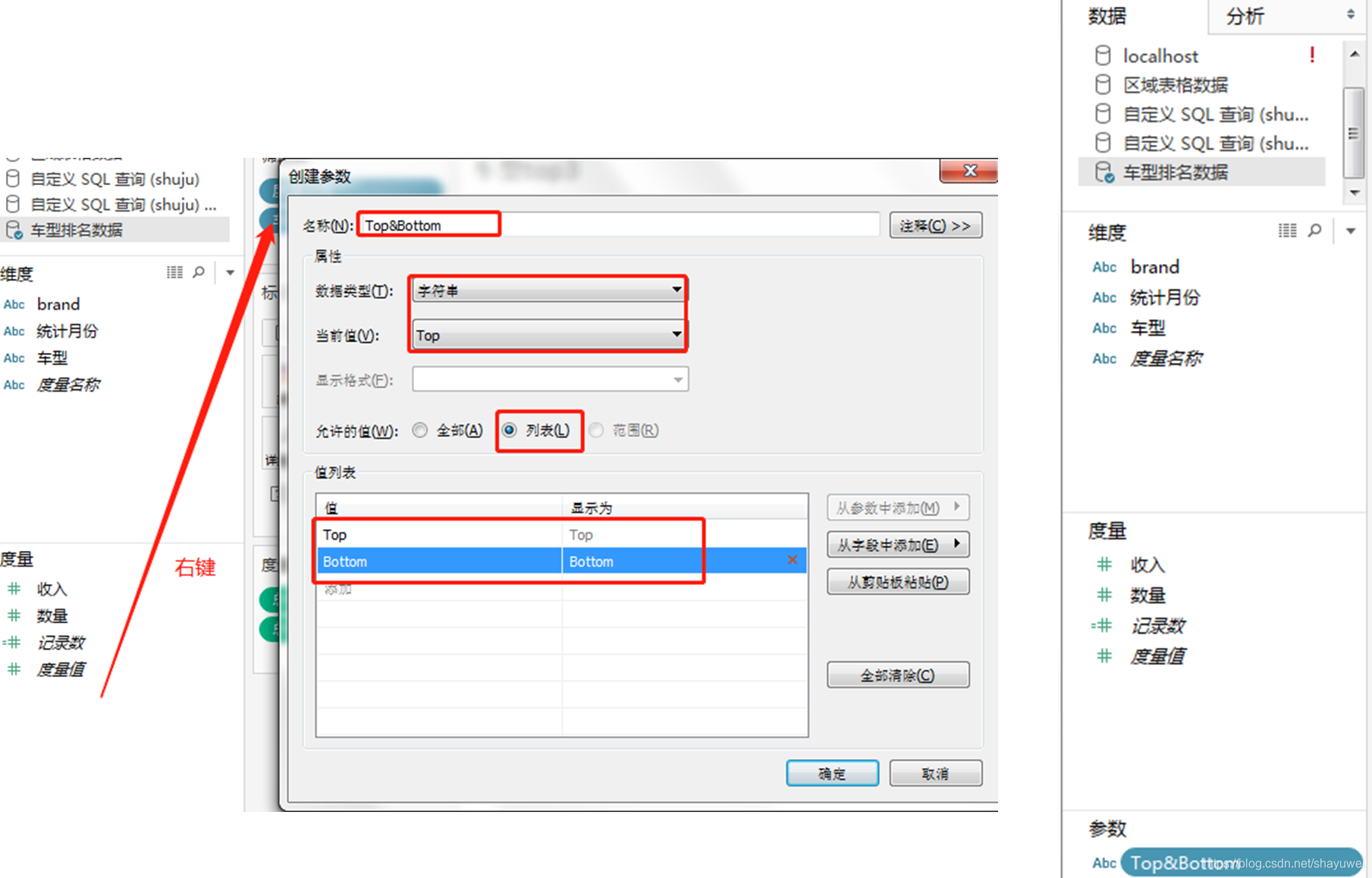Select 收入 measure in left pane
The image size is (1372, 878).
[x=52, y=589]
